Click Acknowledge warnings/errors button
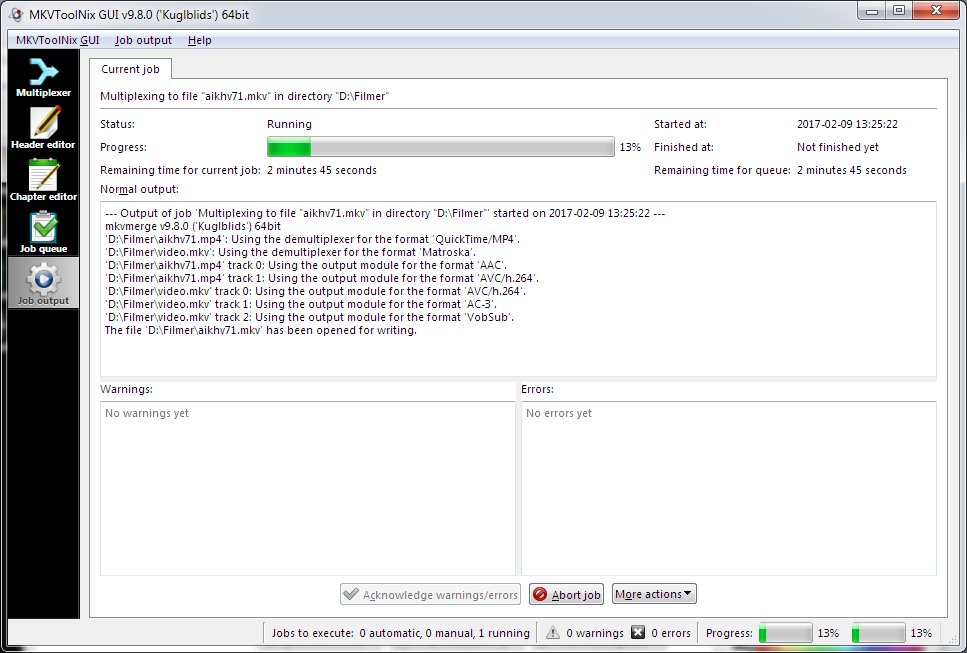The image size is (967, 653). 430,594
